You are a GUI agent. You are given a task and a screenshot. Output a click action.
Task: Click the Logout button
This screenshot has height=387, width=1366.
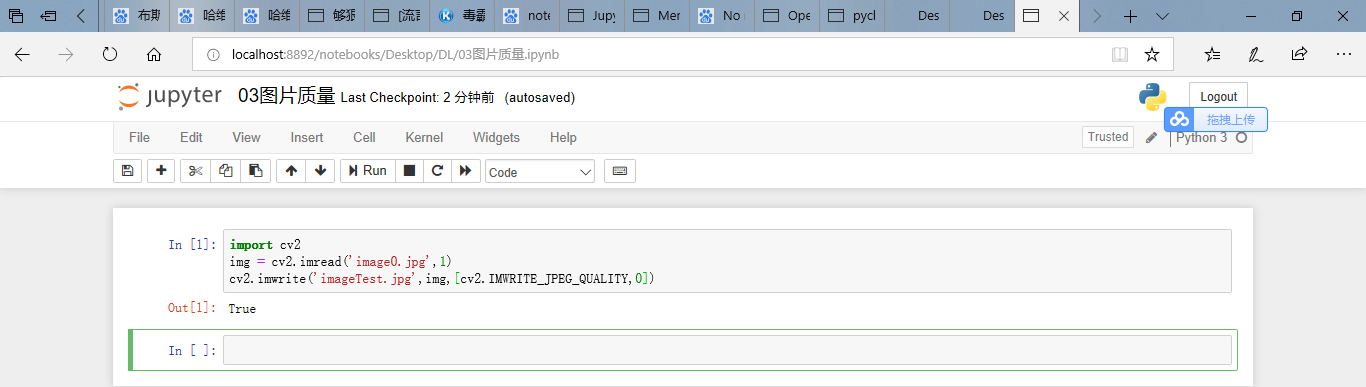tap(1218, 97)
